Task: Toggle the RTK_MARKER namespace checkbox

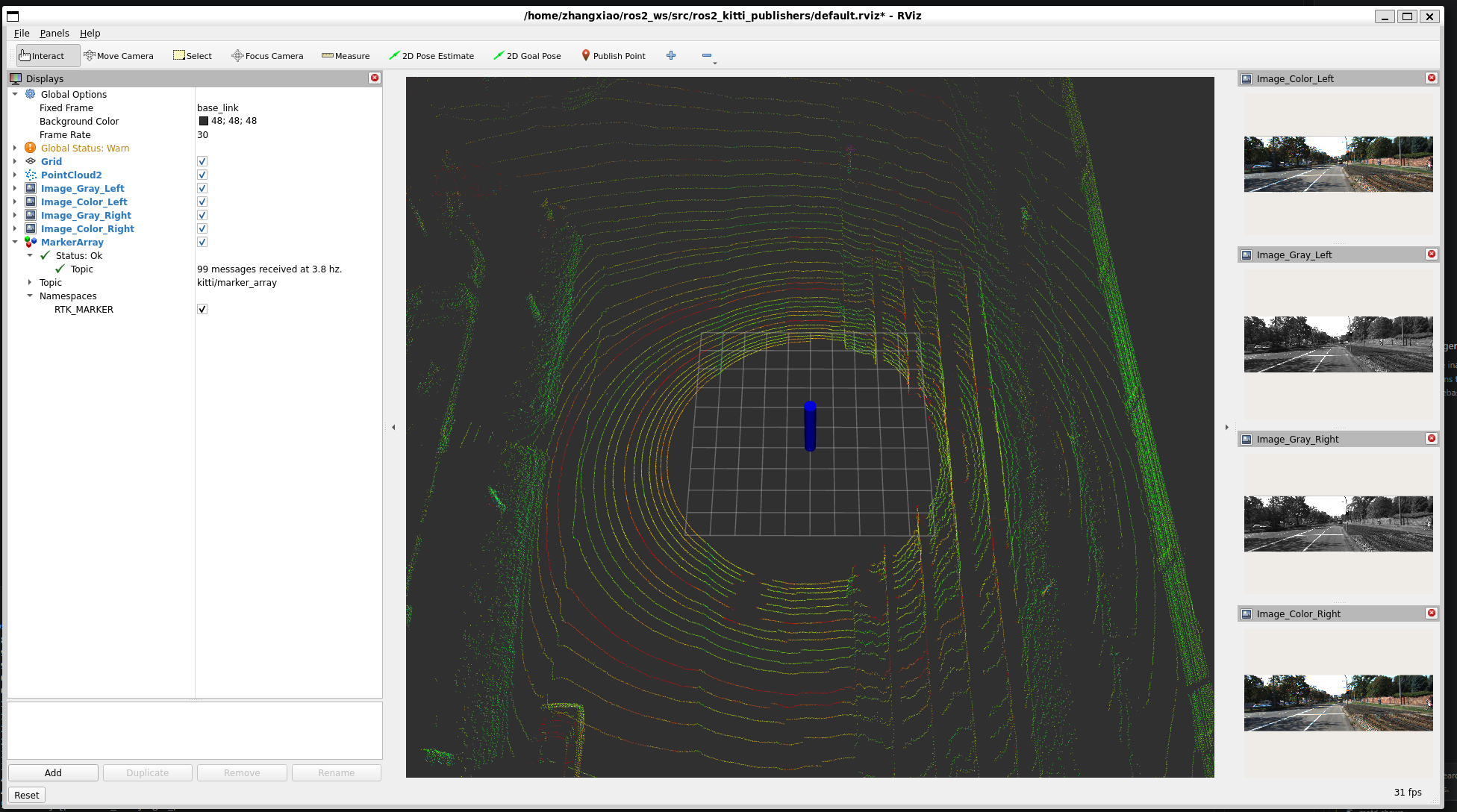Action: click(x=202, y=309)
